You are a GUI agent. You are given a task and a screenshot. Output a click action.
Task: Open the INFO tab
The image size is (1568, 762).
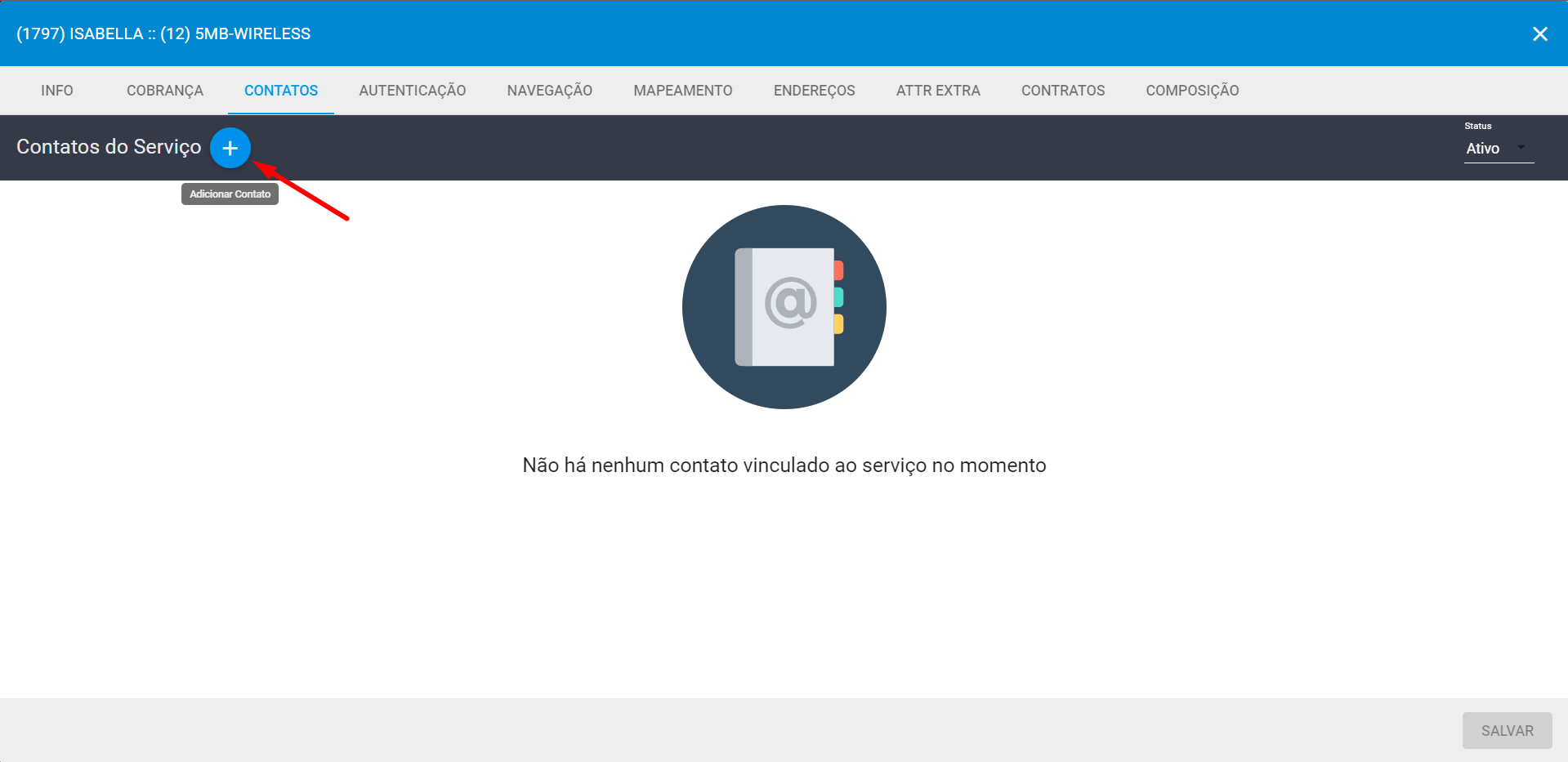pos(57,91)
